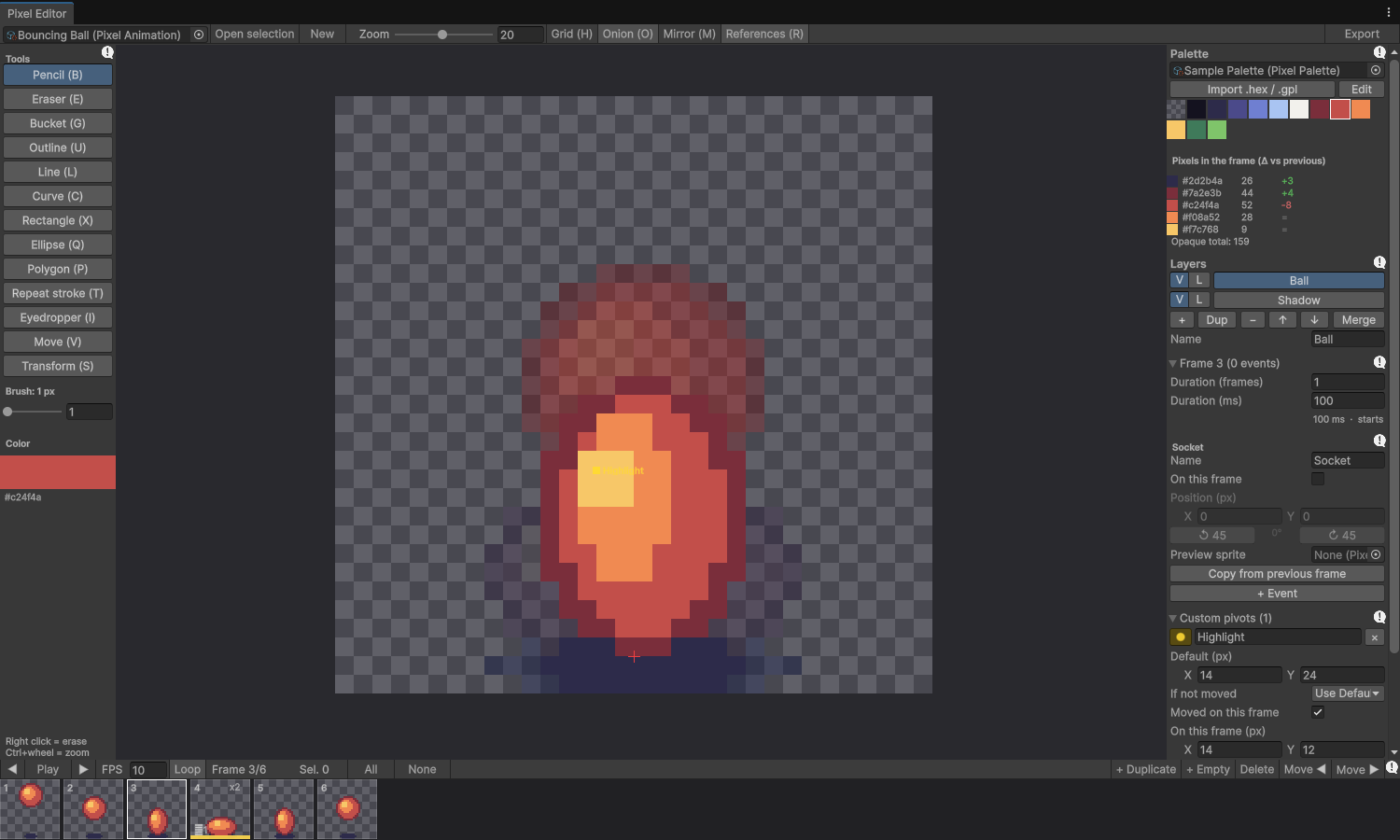Select the Bucket (G) tool
This screenshot has height=840, width=1400.
58,123
